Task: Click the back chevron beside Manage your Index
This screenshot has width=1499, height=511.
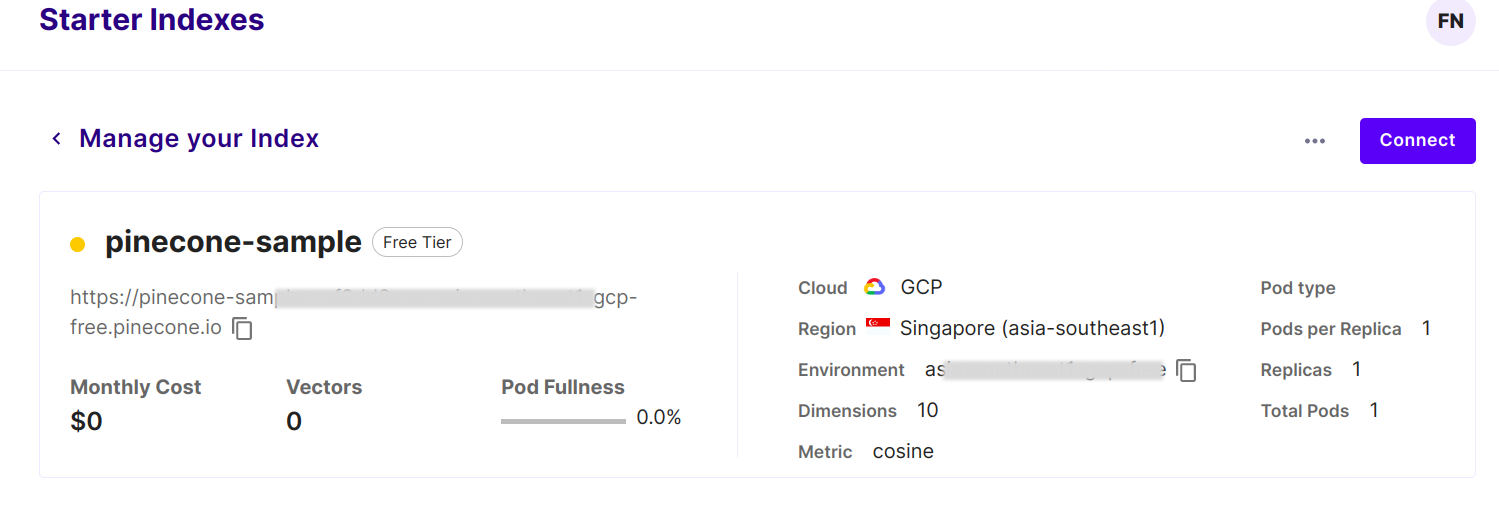Action: [x=57, y=139]
